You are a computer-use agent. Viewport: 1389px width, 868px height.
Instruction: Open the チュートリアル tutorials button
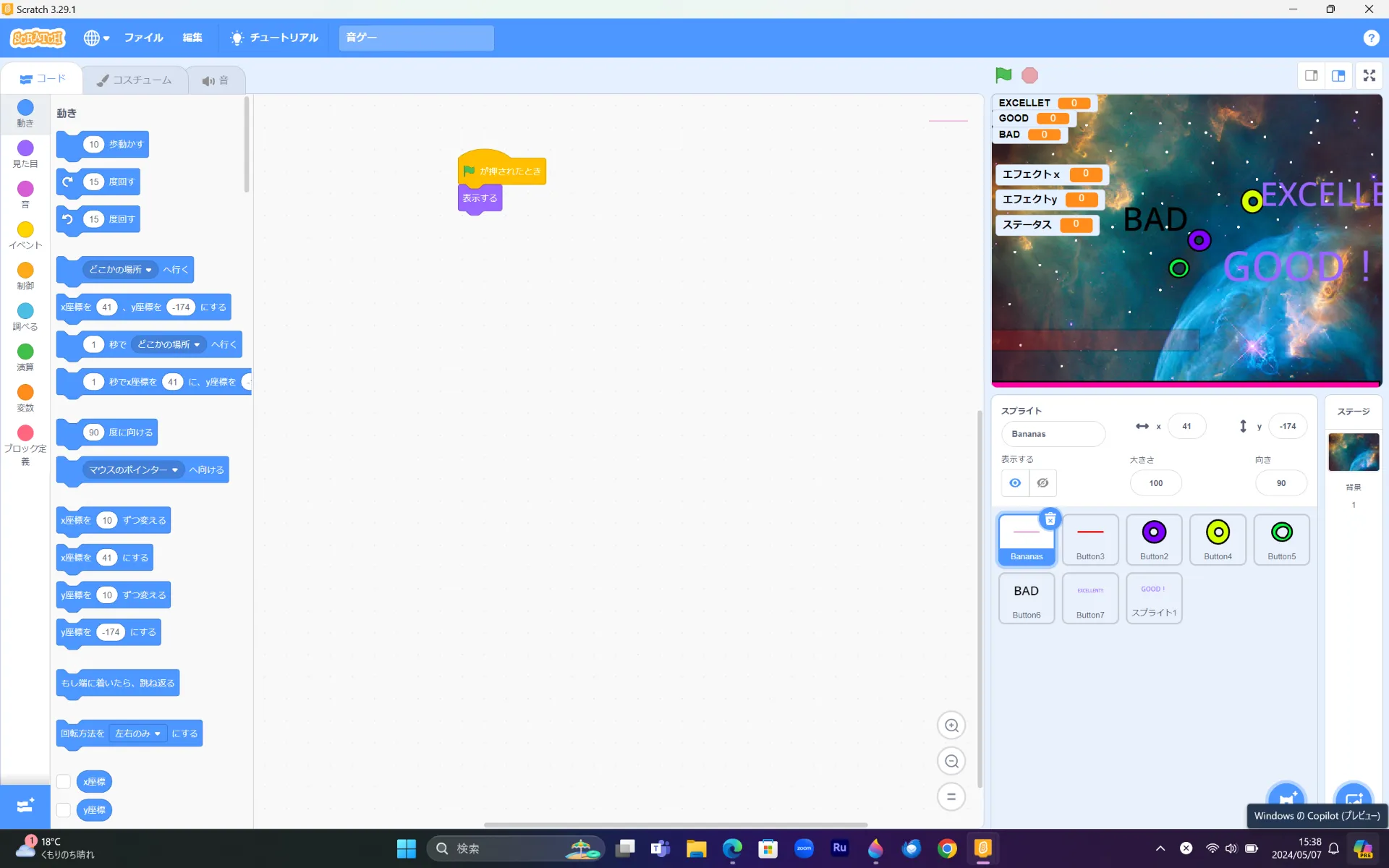[x=274, y=38]
